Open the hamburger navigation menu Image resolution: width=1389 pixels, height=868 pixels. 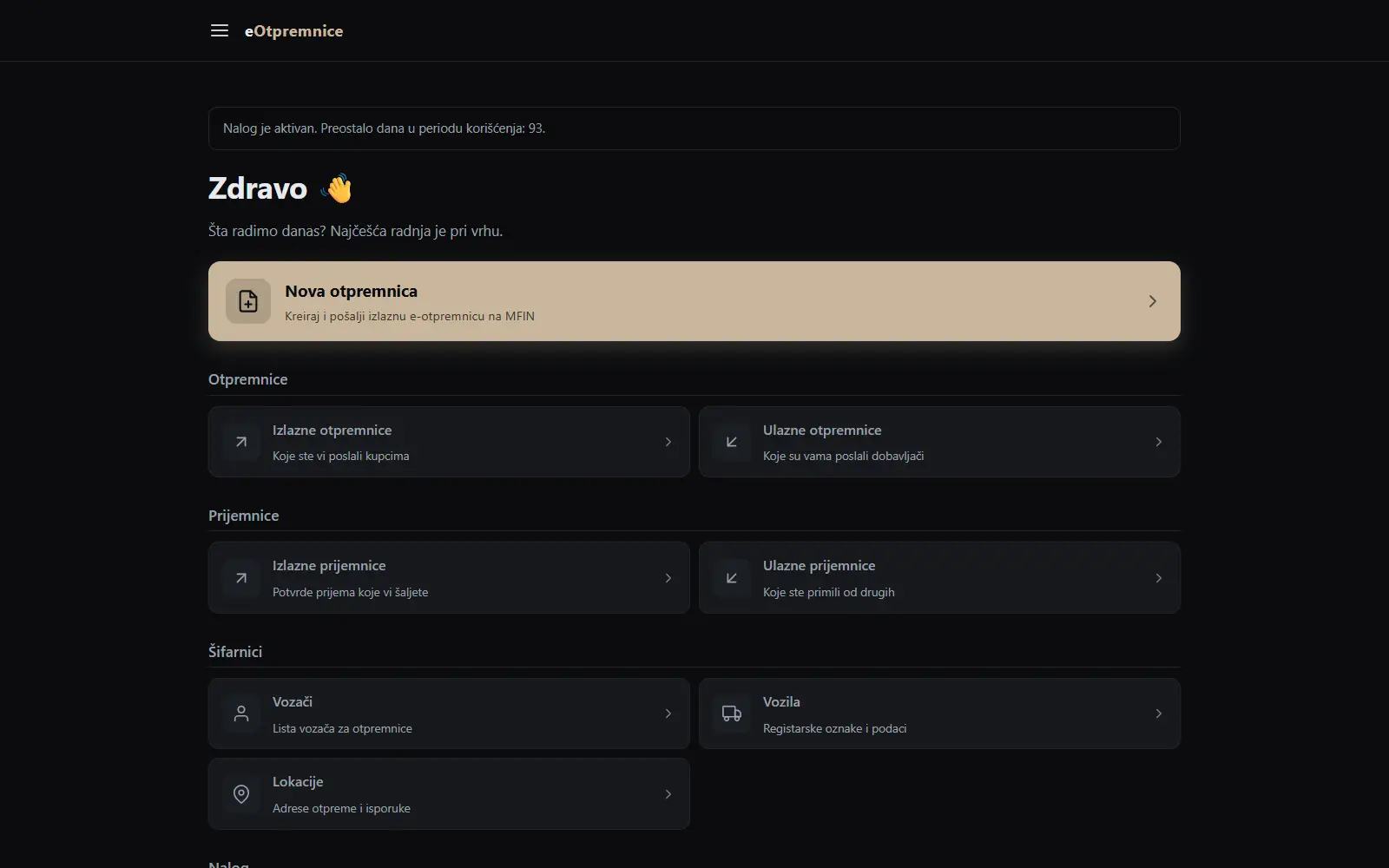tap(220, 31)
